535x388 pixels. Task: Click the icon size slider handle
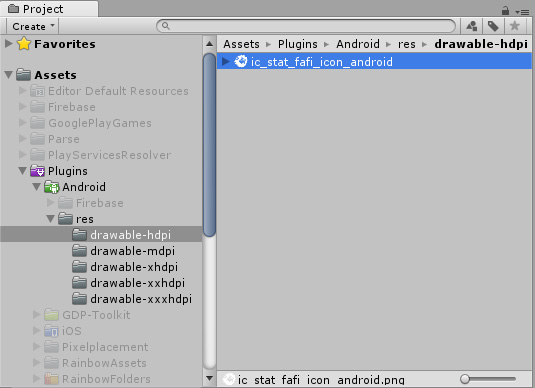[x=465, y=379]
